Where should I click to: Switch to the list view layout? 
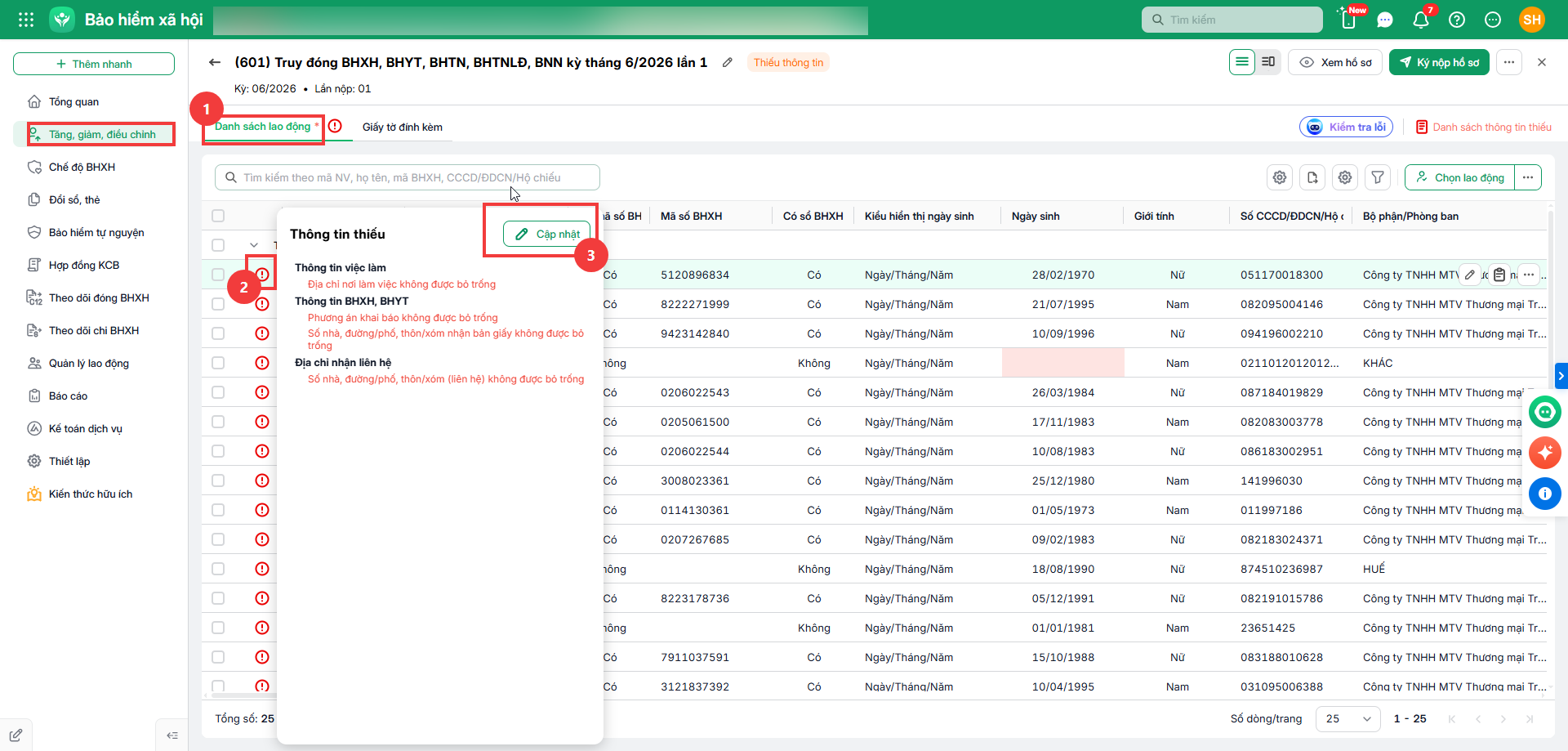(1242, 62)
